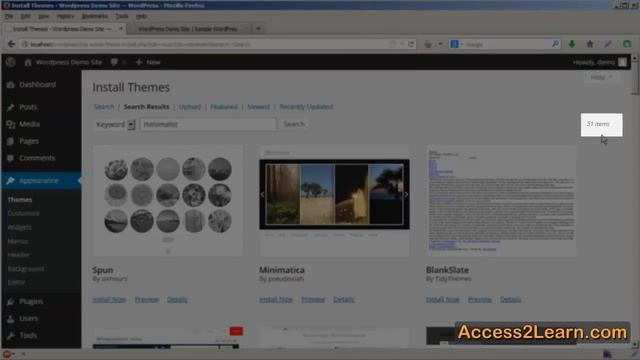This screenshot has width=640, height=360.
Task: Open the search engine selector dropdown
Action: (456, 44)
